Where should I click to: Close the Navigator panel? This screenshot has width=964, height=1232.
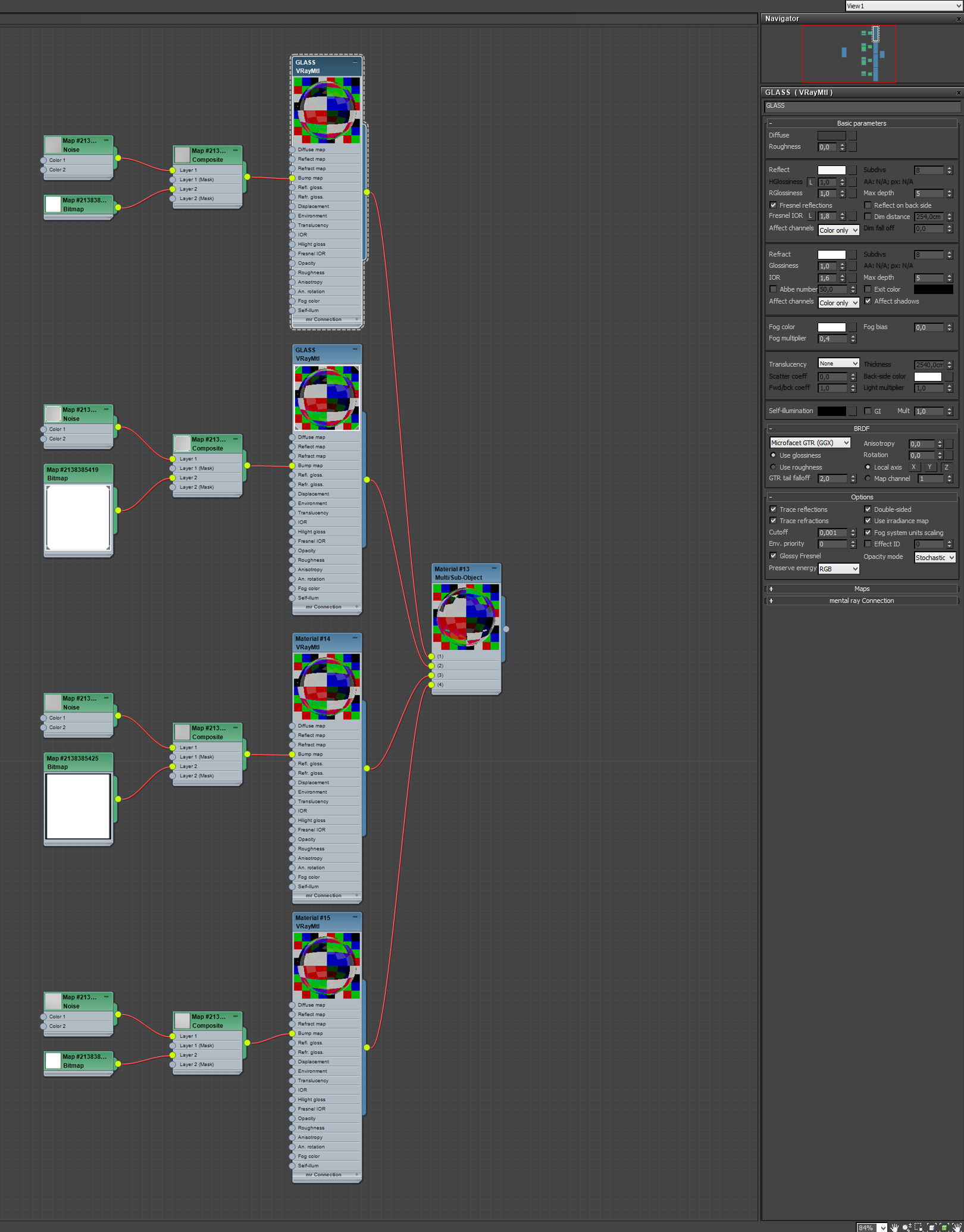click(959, 19)
